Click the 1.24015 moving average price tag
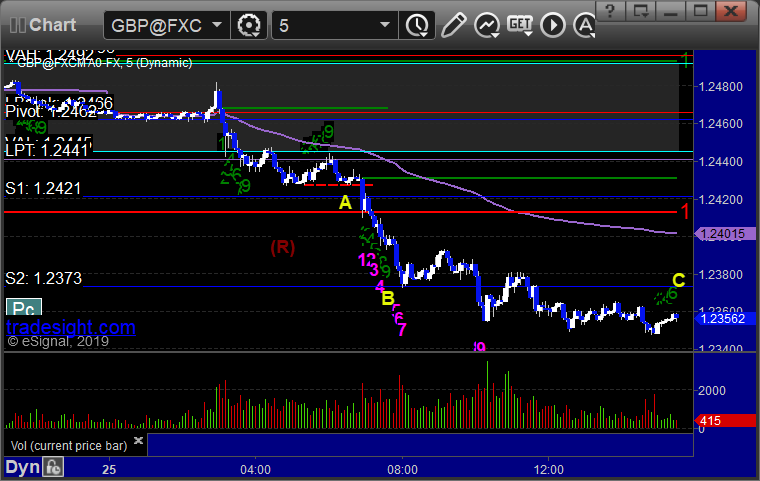The width and height of the screenshot is (760, 481). [x=725, y=234]
